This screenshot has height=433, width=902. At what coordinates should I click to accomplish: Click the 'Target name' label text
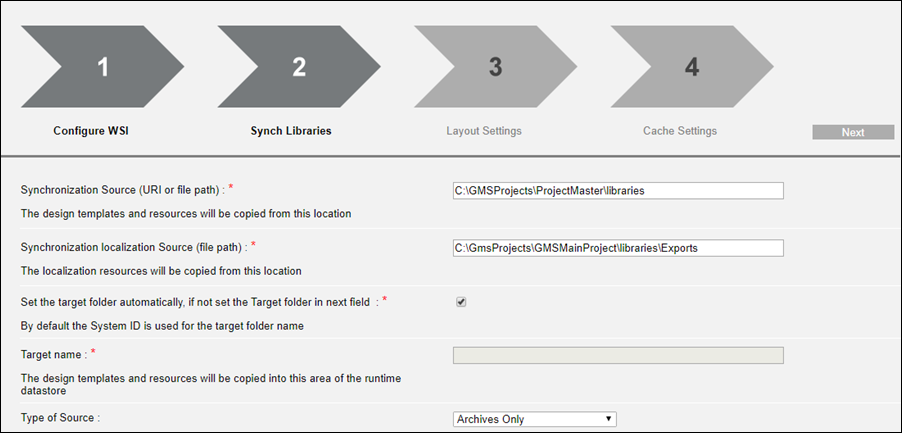point(53,354)
